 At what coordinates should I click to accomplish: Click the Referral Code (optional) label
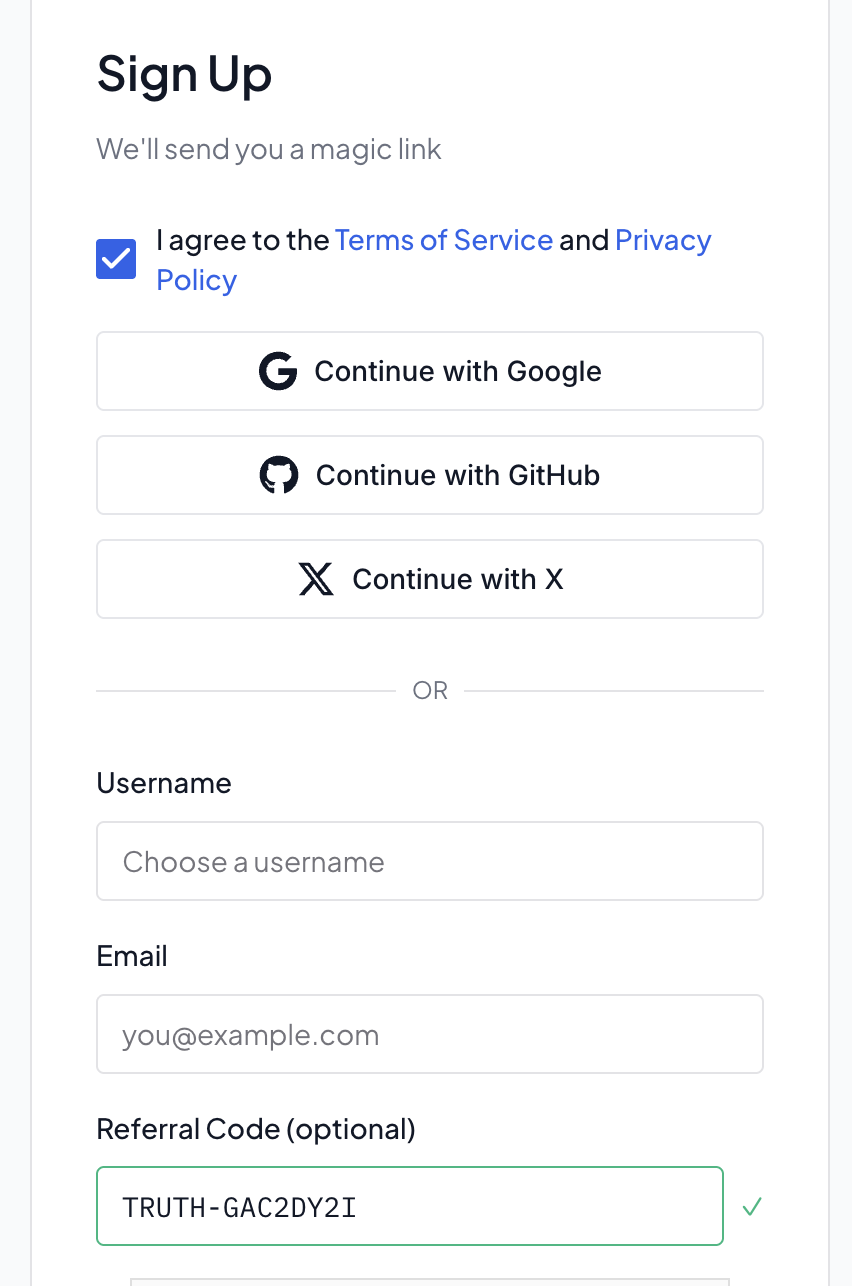click(256, 1129)
